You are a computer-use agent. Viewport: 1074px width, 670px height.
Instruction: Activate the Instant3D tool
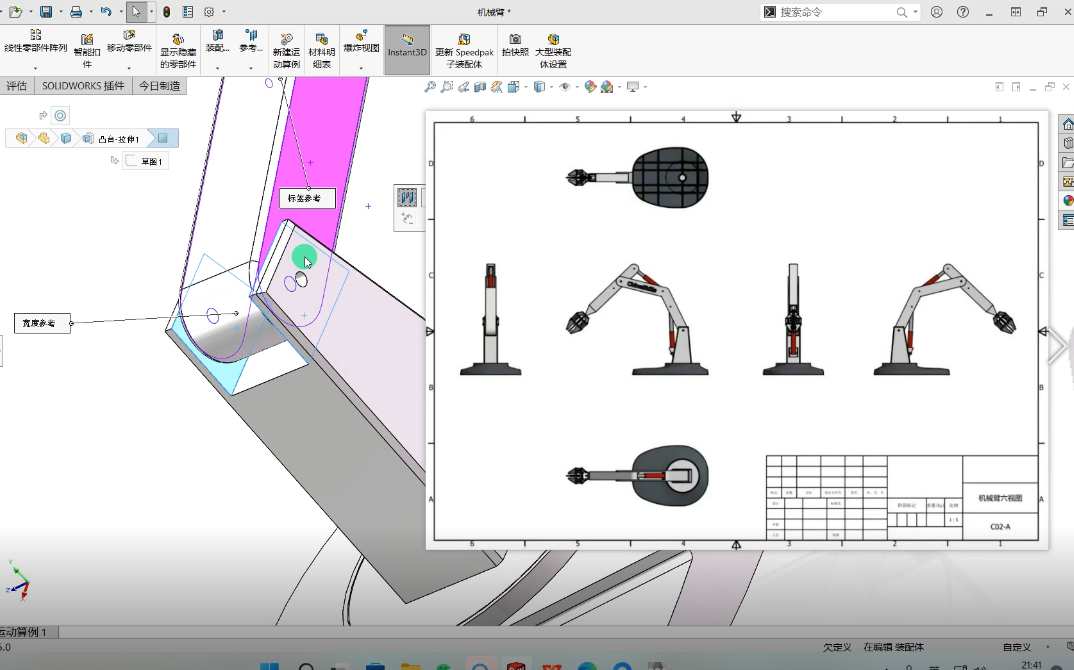[406, 48]
